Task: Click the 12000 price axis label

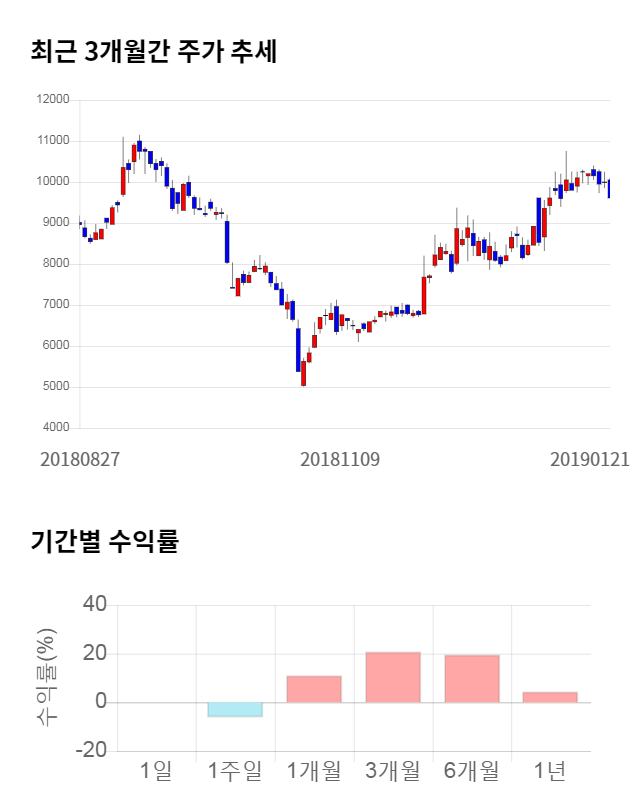Action: [53, 100]
